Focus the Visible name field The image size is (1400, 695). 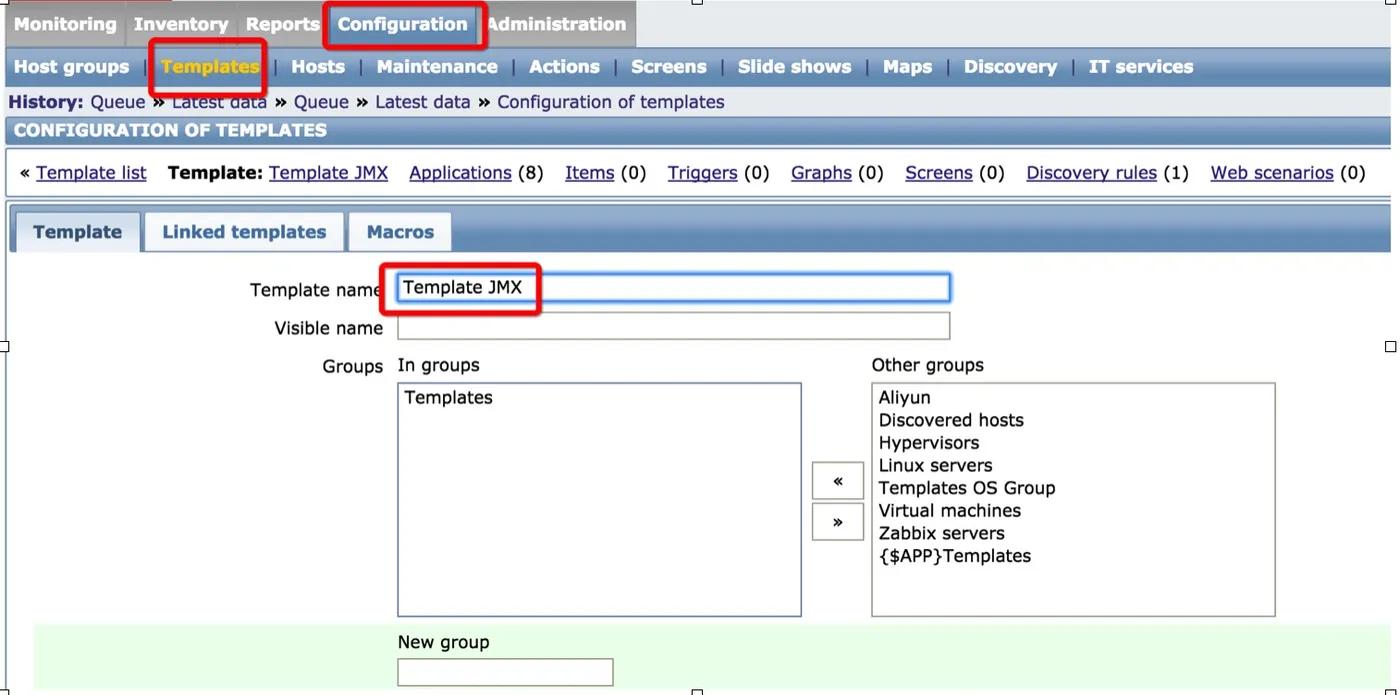tap(673, 326)
